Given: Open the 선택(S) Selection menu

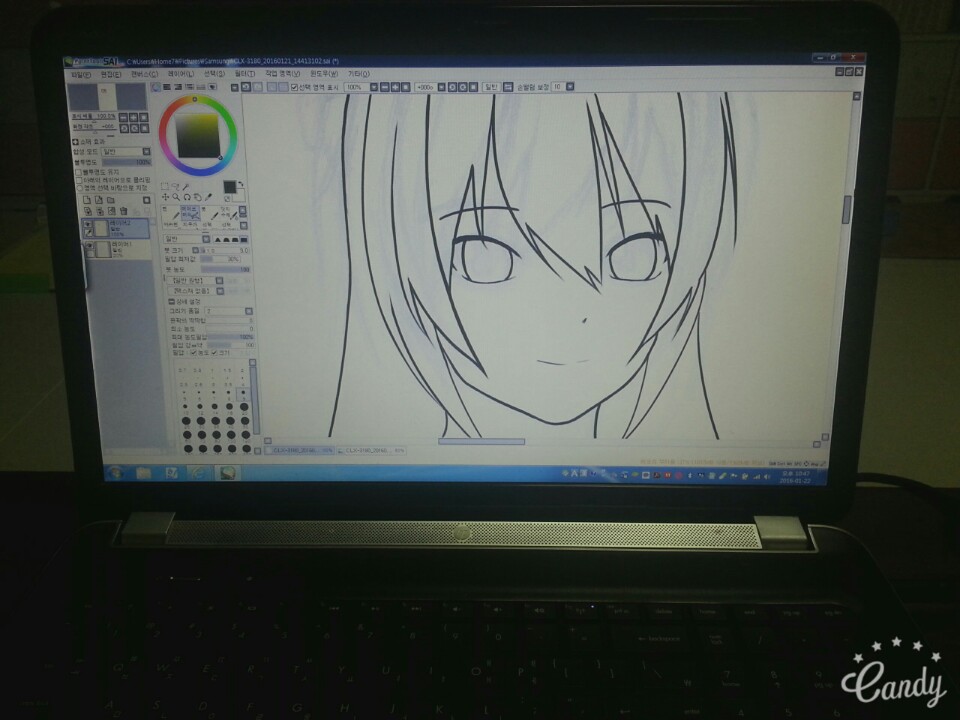Looking at the screenshot, I should click(215, 74).
